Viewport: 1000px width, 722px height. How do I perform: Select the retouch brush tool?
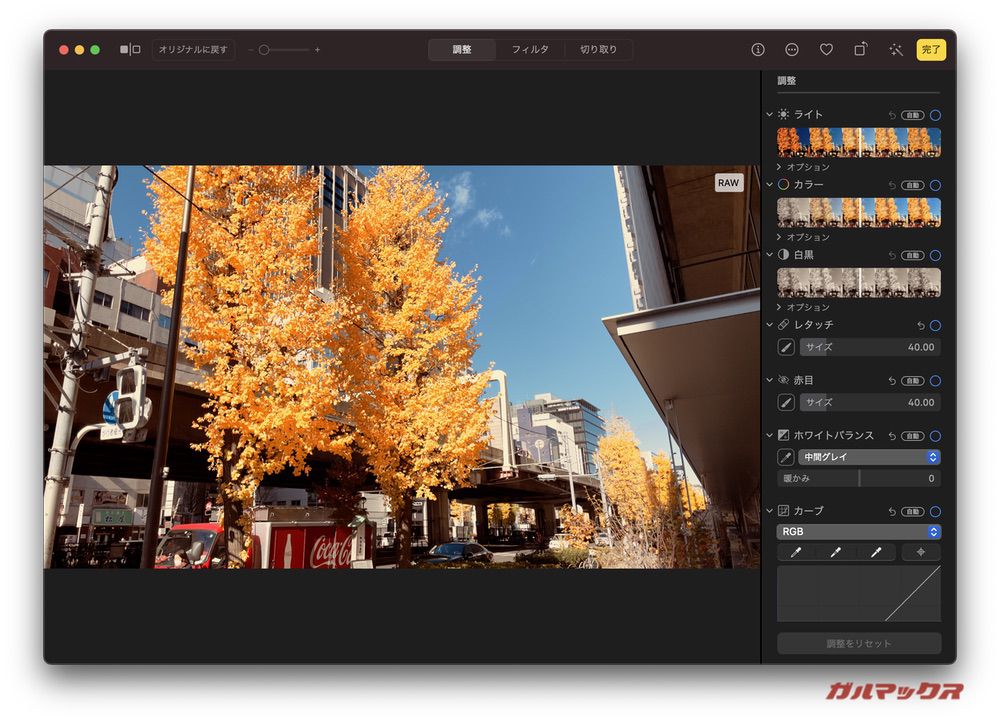pyautogui.click(x=787, y=347)
